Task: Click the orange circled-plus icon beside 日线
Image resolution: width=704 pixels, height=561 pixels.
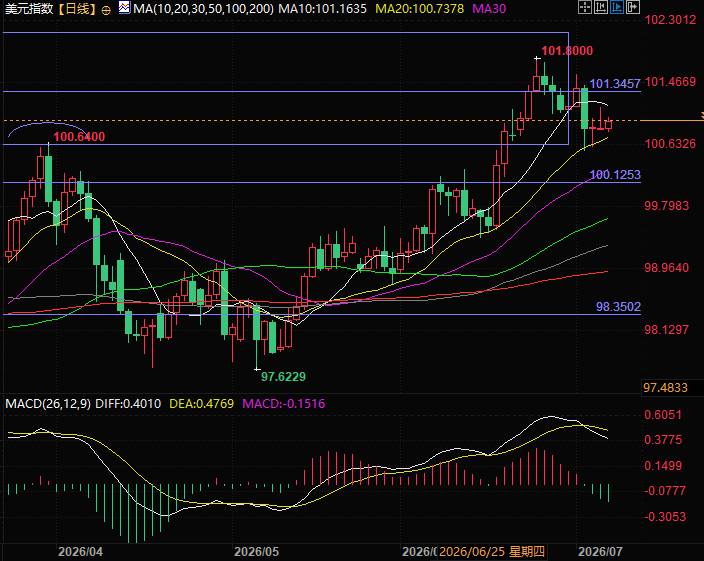Action: click(x=106, y=10)
